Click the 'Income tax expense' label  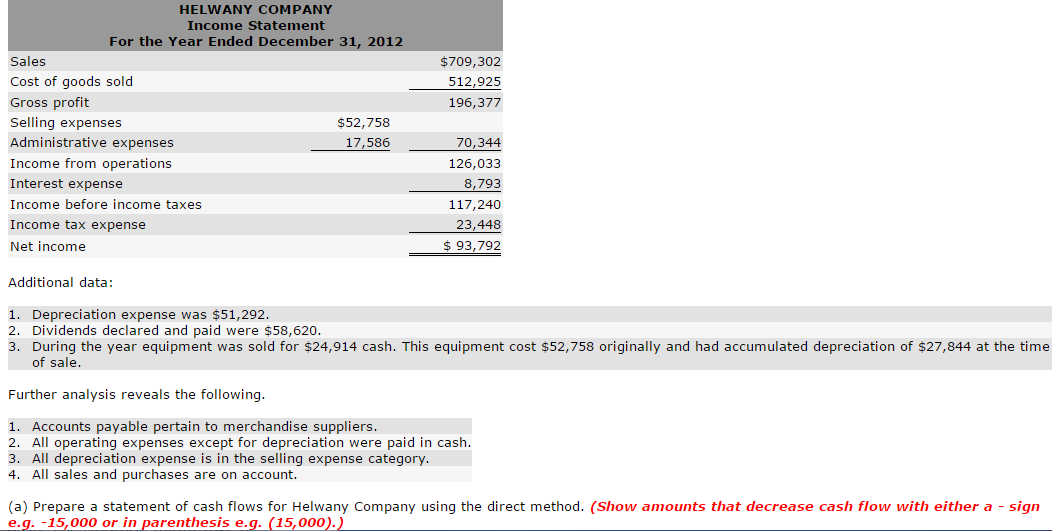pyautogui.click(x=78, y=225)
